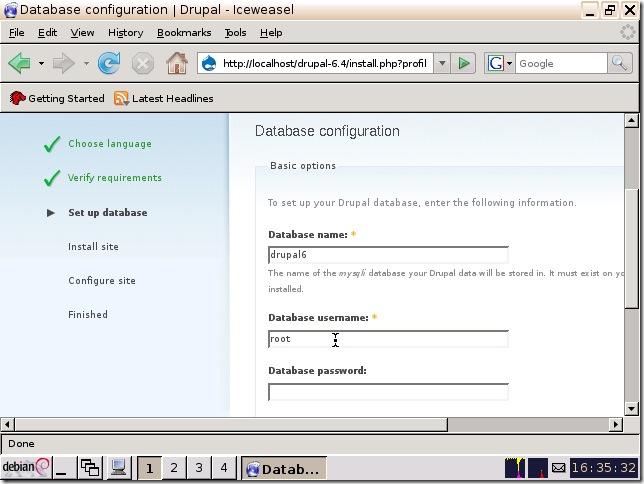The width and height of the screenshot is (644, 484).
Task: Open the Bookmarks menu
Action: 184,32
